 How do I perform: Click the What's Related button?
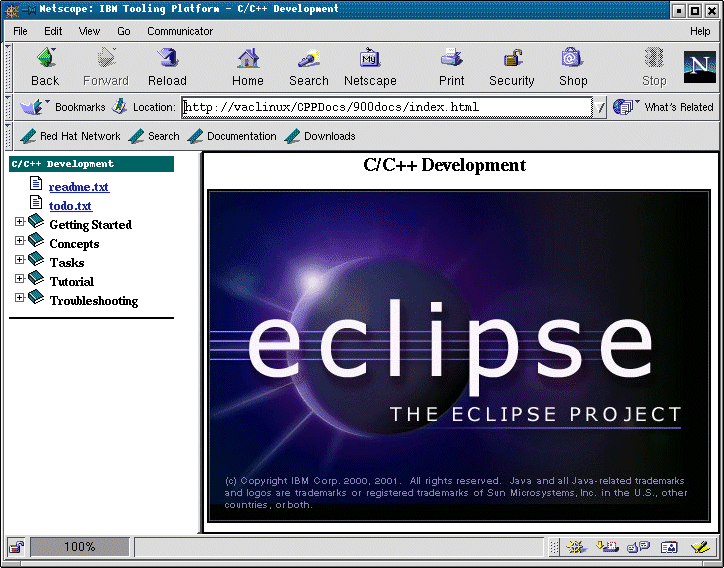(x=665, y=107)
